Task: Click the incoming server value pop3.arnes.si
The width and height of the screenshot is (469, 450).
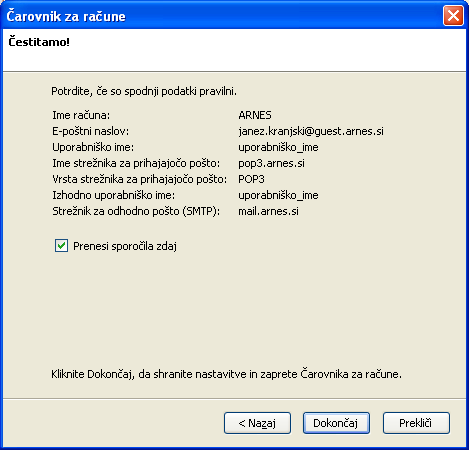Action: (x=271, y=163)
